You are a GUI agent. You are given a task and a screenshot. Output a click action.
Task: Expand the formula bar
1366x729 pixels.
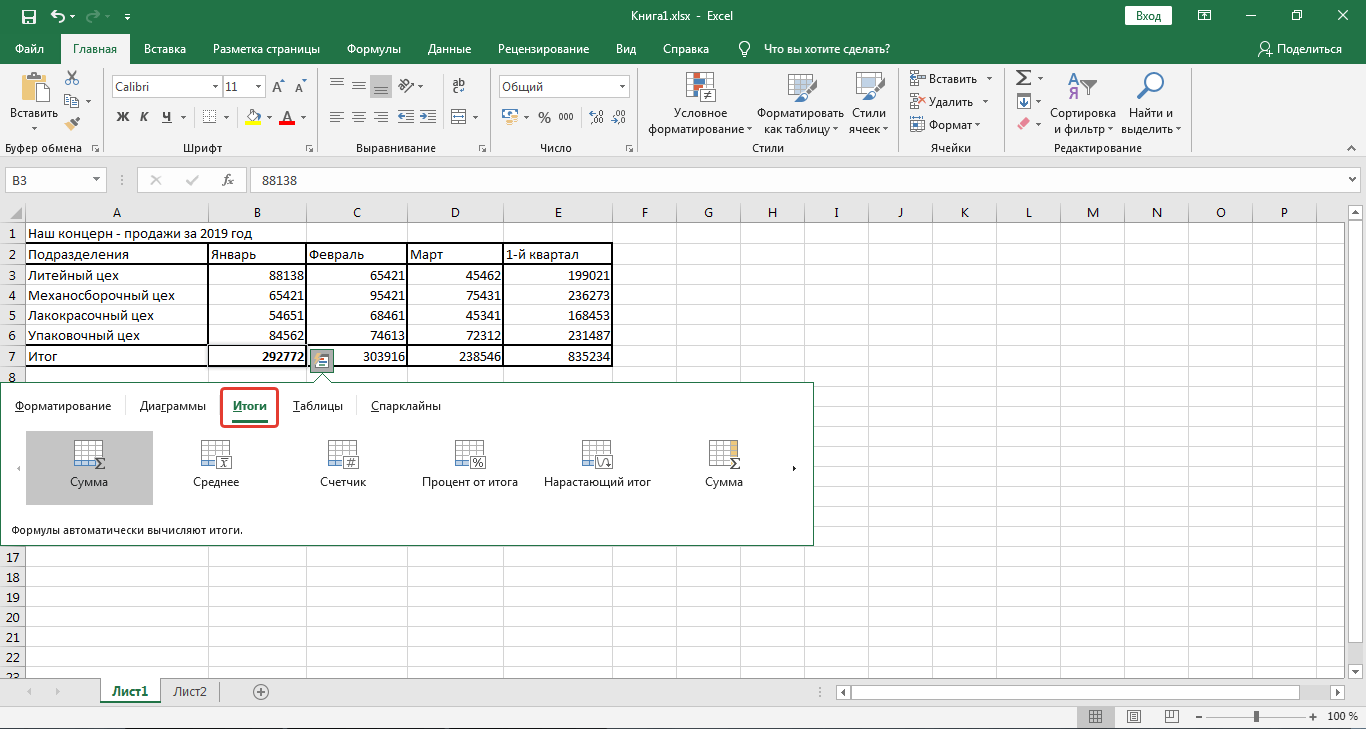click(x=1353, y=180)
